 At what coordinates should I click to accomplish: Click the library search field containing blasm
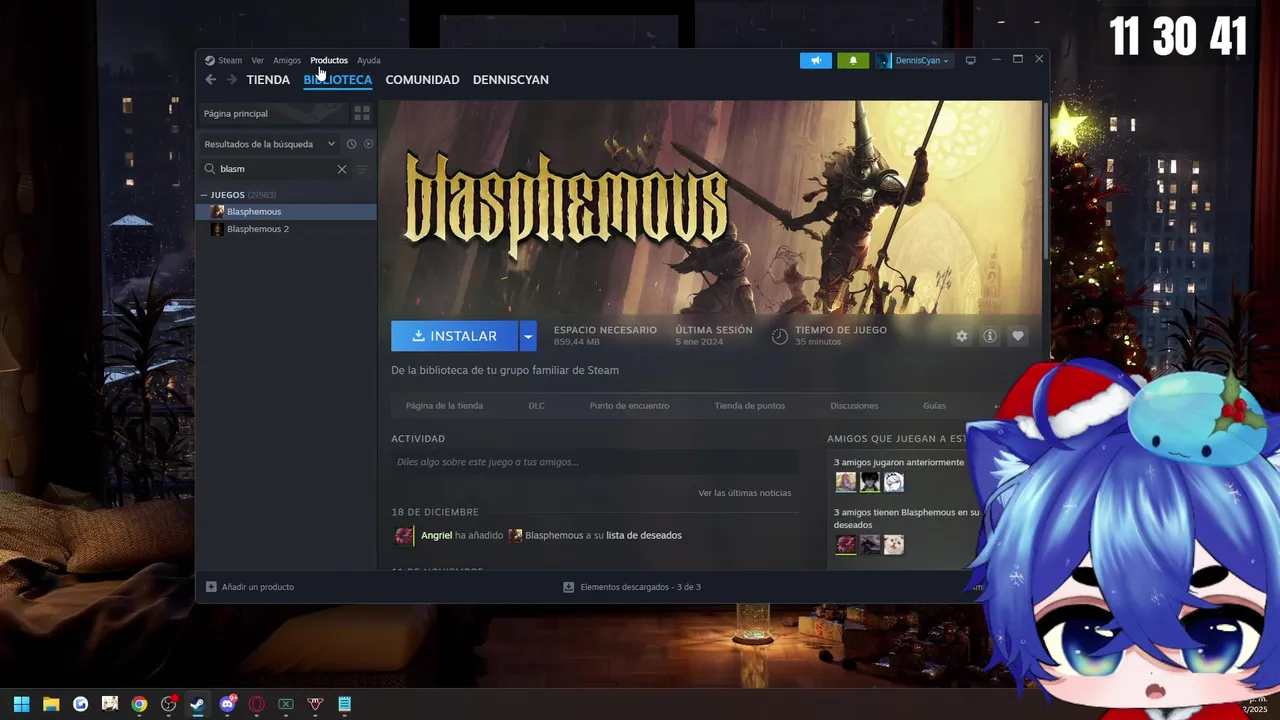pyautogui.click(x=276, y=169)
